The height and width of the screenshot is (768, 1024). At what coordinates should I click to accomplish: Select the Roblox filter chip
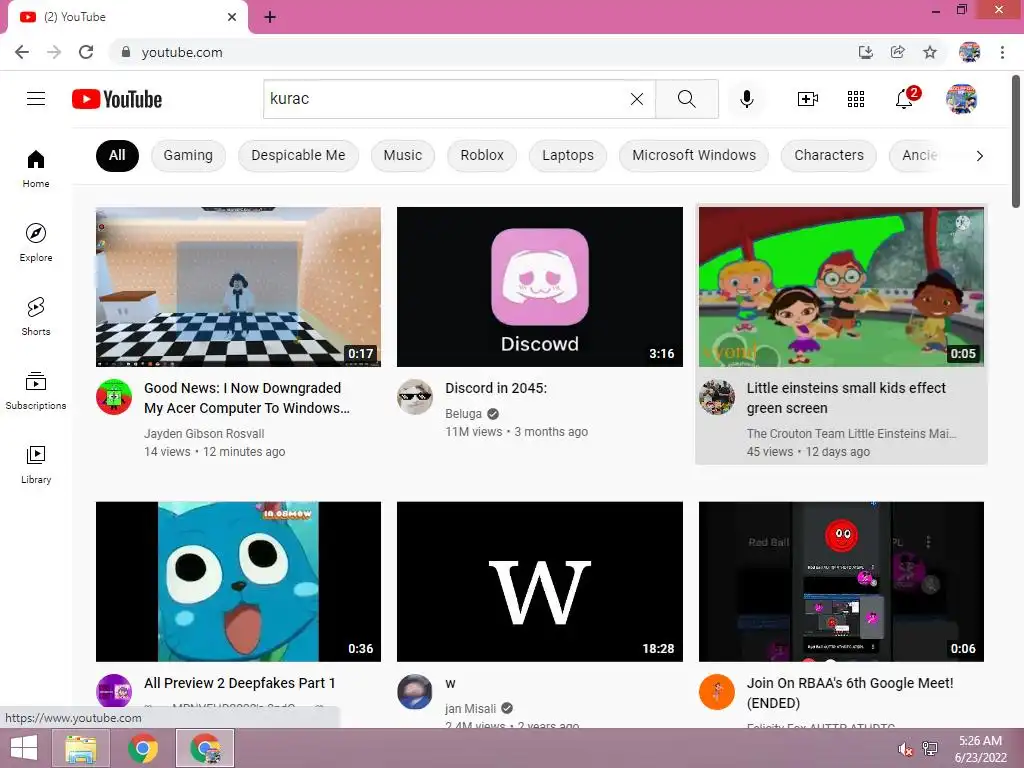click(x=482, y=155)
